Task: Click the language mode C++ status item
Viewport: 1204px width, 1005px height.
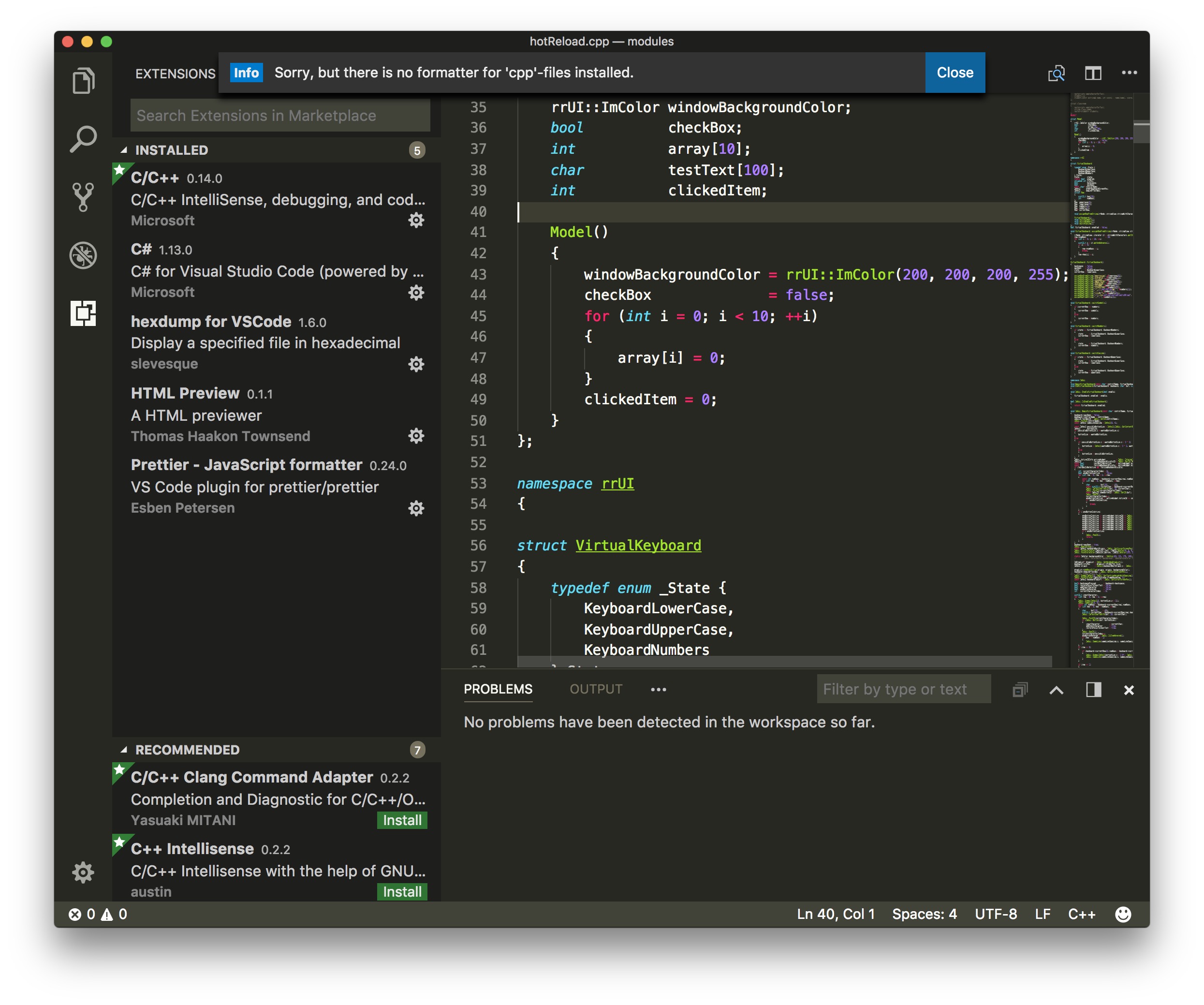Action: 1081,914
